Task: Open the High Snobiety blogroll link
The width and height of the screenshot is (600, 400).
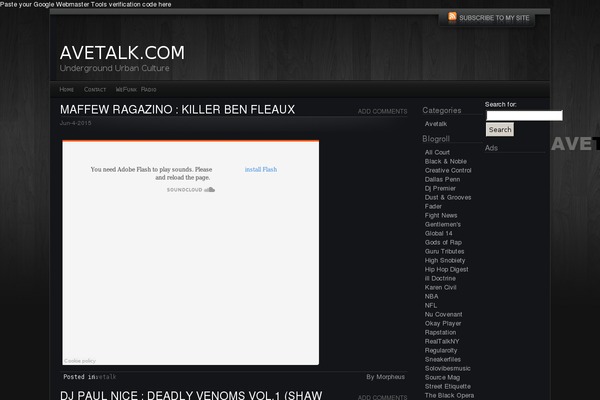Action: pos(445,260)
